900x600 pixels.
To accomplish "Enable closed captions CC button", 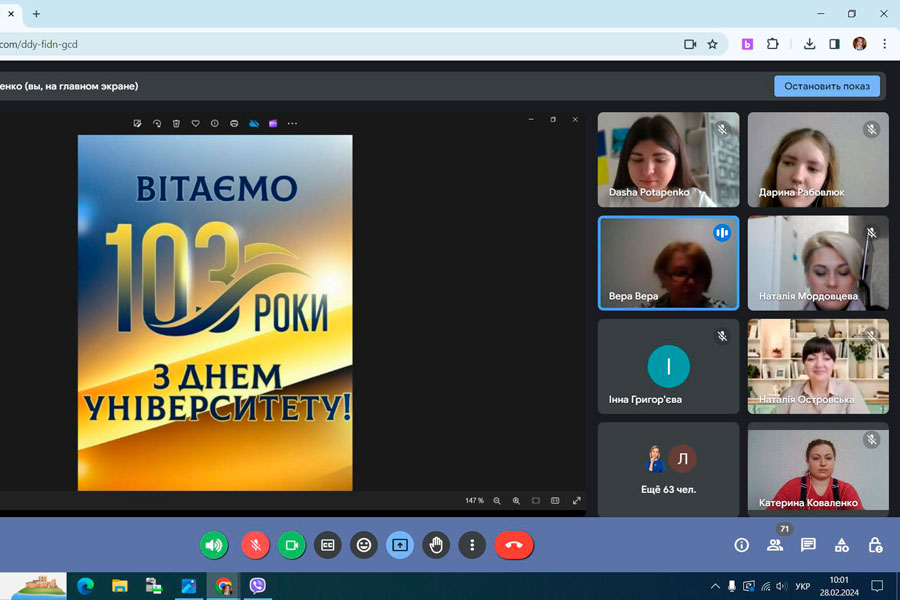I will (x=328, y=545).
